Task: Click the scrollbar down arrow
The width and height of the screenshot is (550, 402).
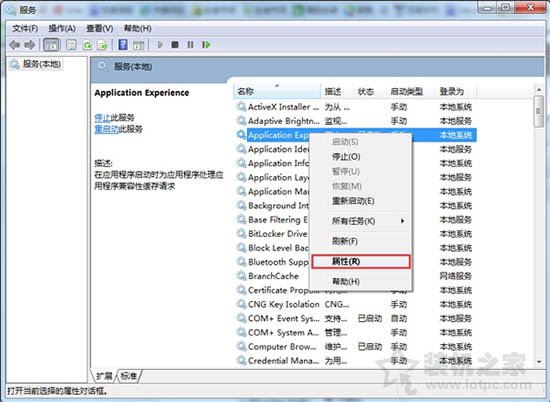Action: [x=538, y=361]
